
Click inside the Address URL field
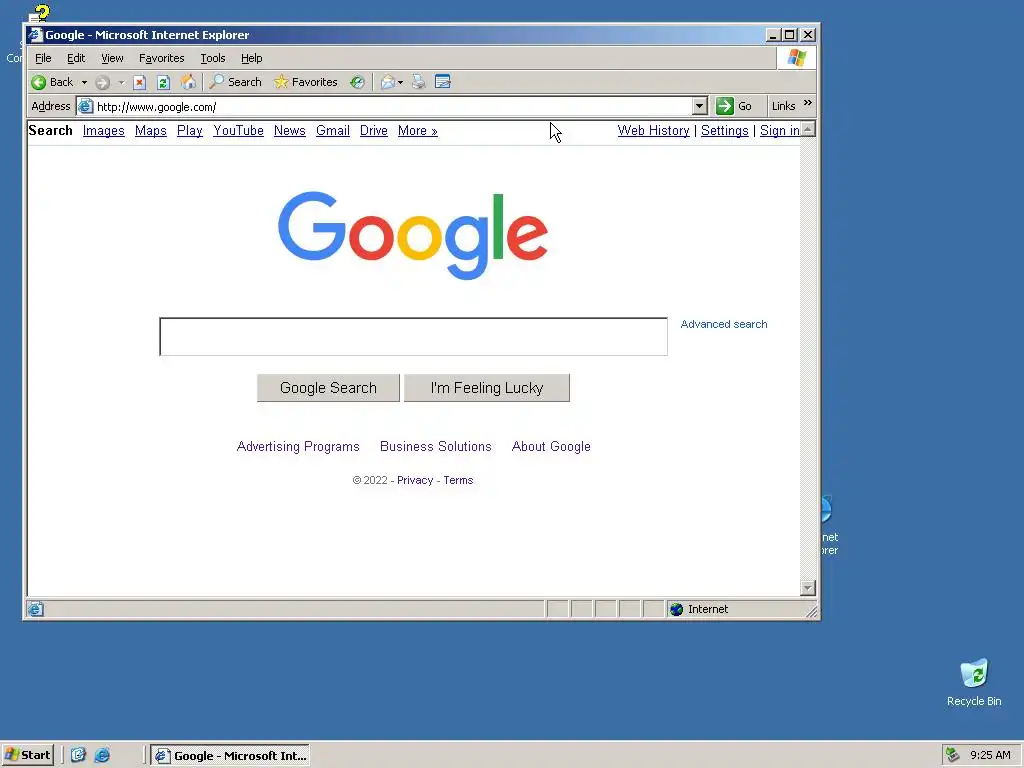(x=392, y=106)
